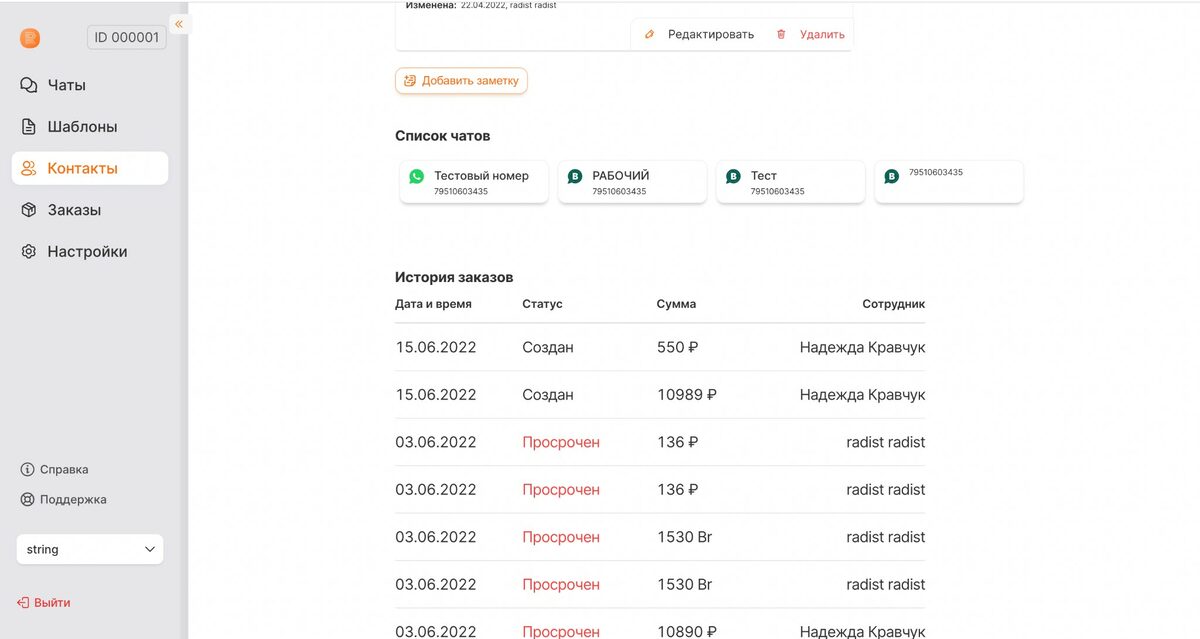Image resolution: width=1200 pixels, height=639 pixels.
Task: Open the Справка help link
Action: (63, 469)
